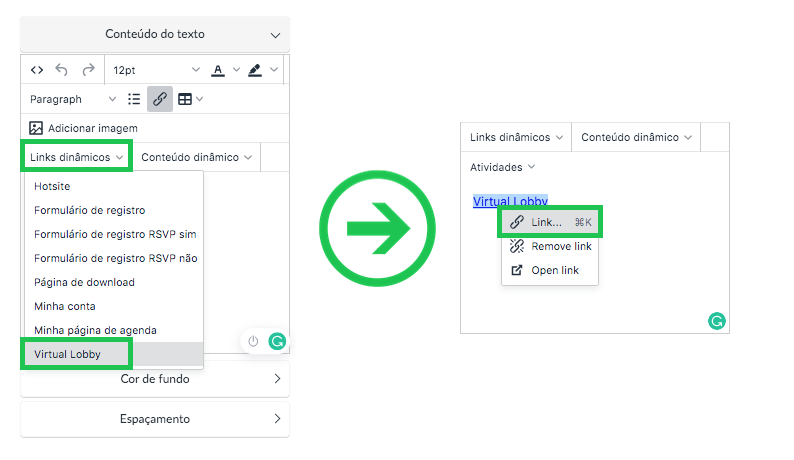Choose Hotsite from the links list

(114, 186)
